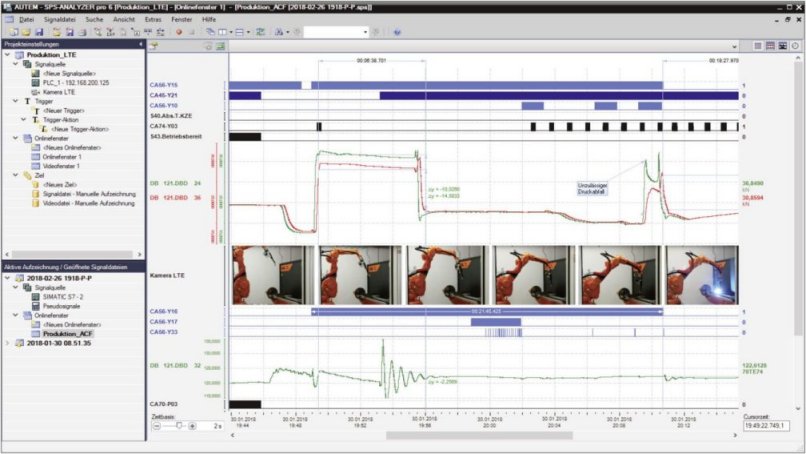806x454 pixels.
Task: Select SIMATIC S7 - 2 tree item
Action: tap(63, 297)
